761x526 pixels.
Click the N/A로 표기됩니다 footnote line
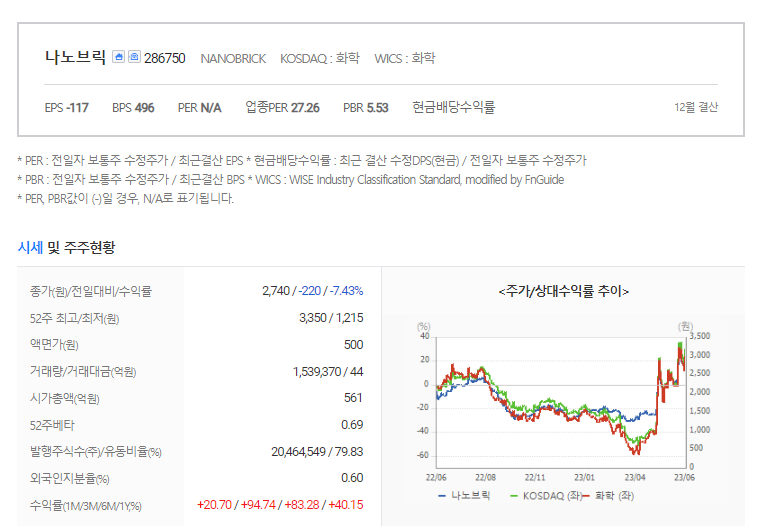coord(126,198)
